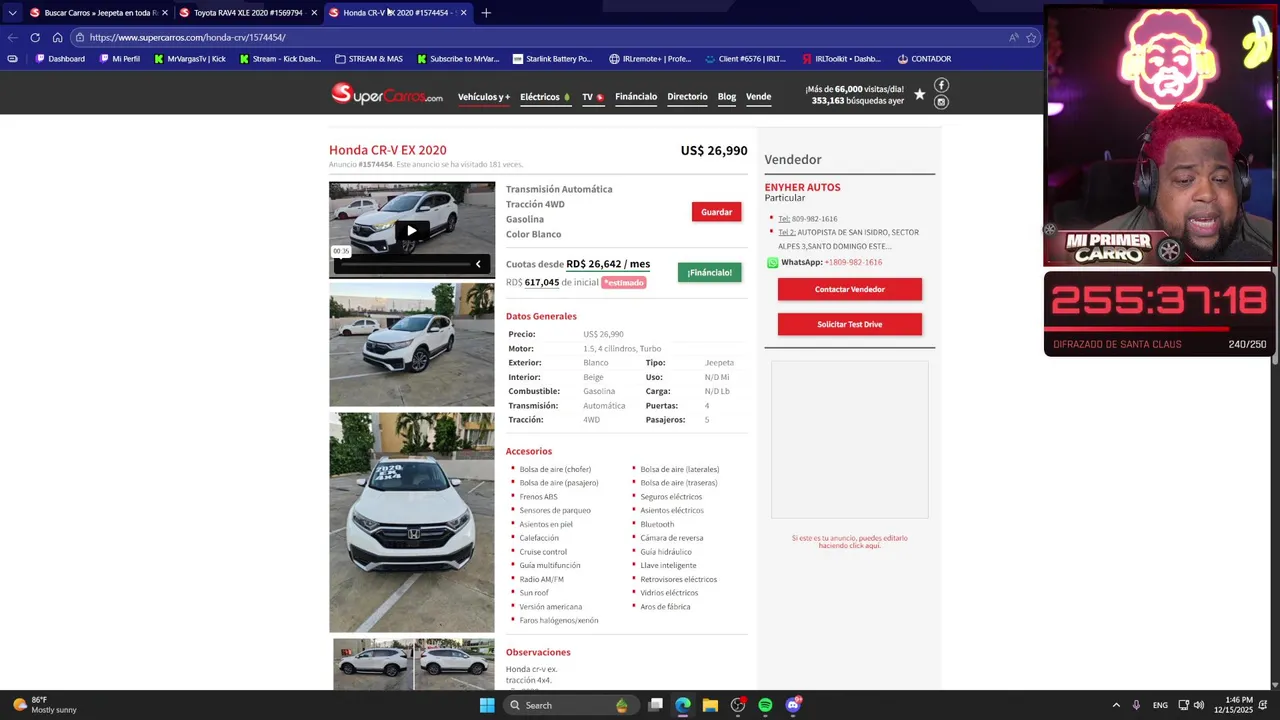Click the WhatsApp icon next to the seller's number
The width and height of the screenshot is (1280, 720).
click(772, 262)
